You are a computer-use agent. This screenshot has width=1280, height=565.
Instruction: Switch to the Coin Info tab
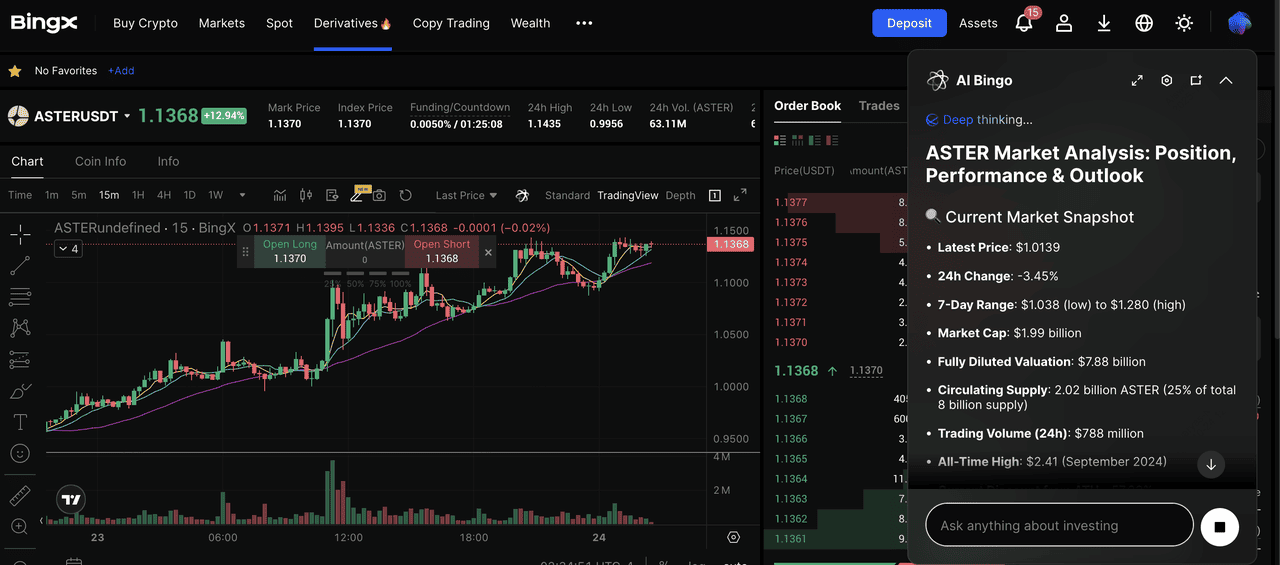click(x=100, y=161)
